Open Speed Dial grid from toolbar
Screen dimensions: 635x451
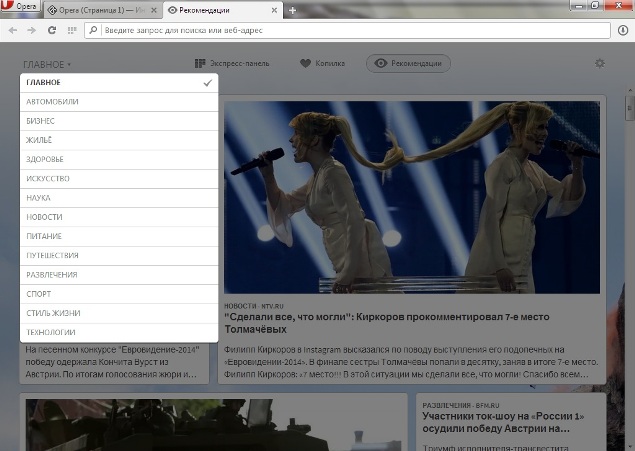[x=72, y=30]
